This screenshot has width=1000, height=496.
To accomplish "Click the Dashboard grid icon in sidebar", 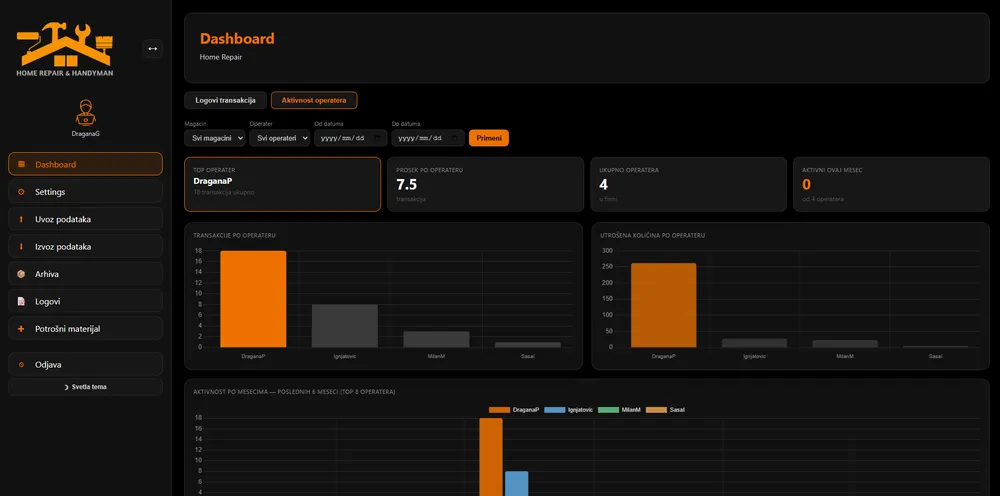I will coord(21,164).
